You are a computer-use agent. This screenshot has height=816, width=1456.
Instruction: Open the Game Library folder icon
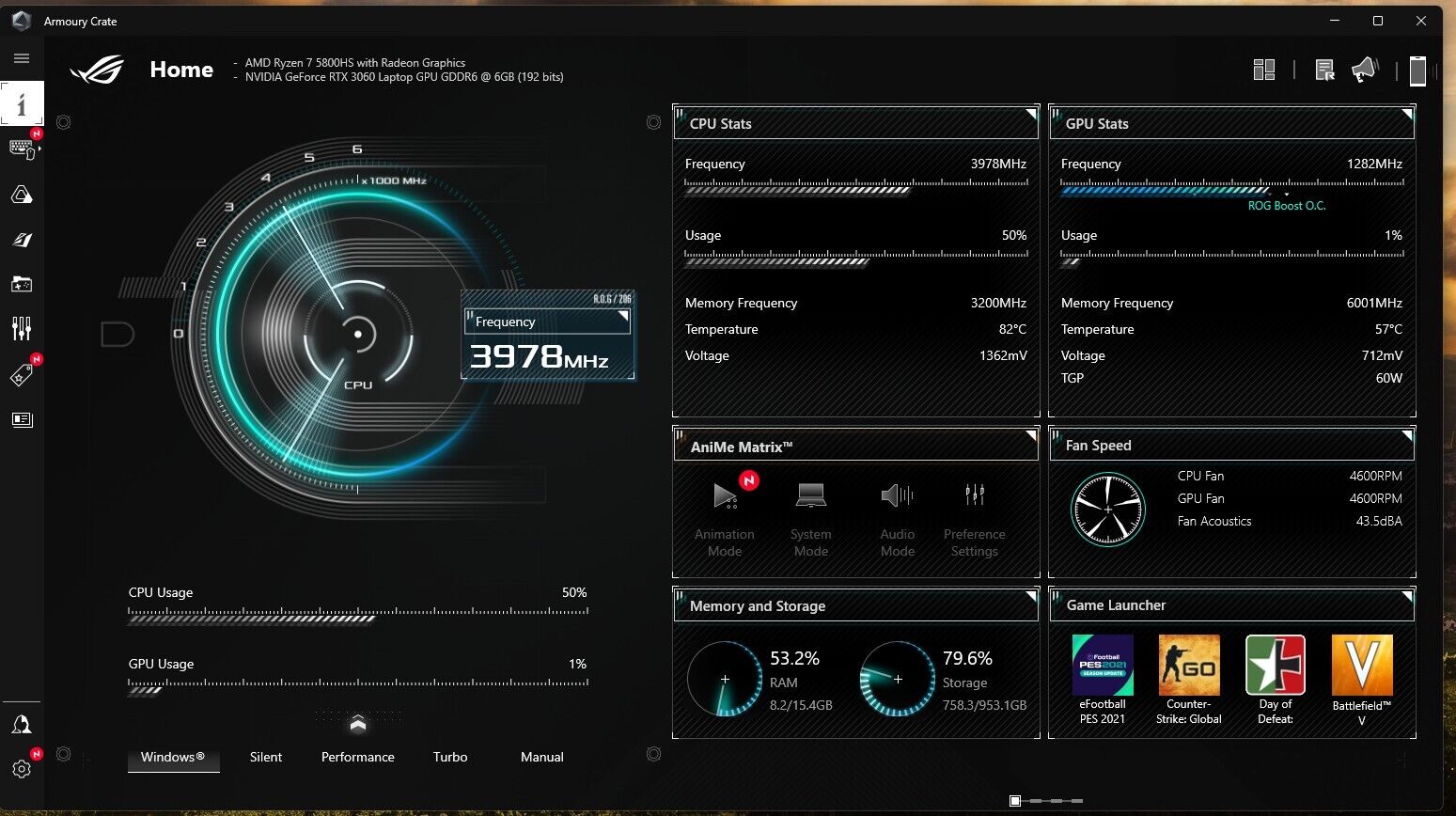point(22,284)
